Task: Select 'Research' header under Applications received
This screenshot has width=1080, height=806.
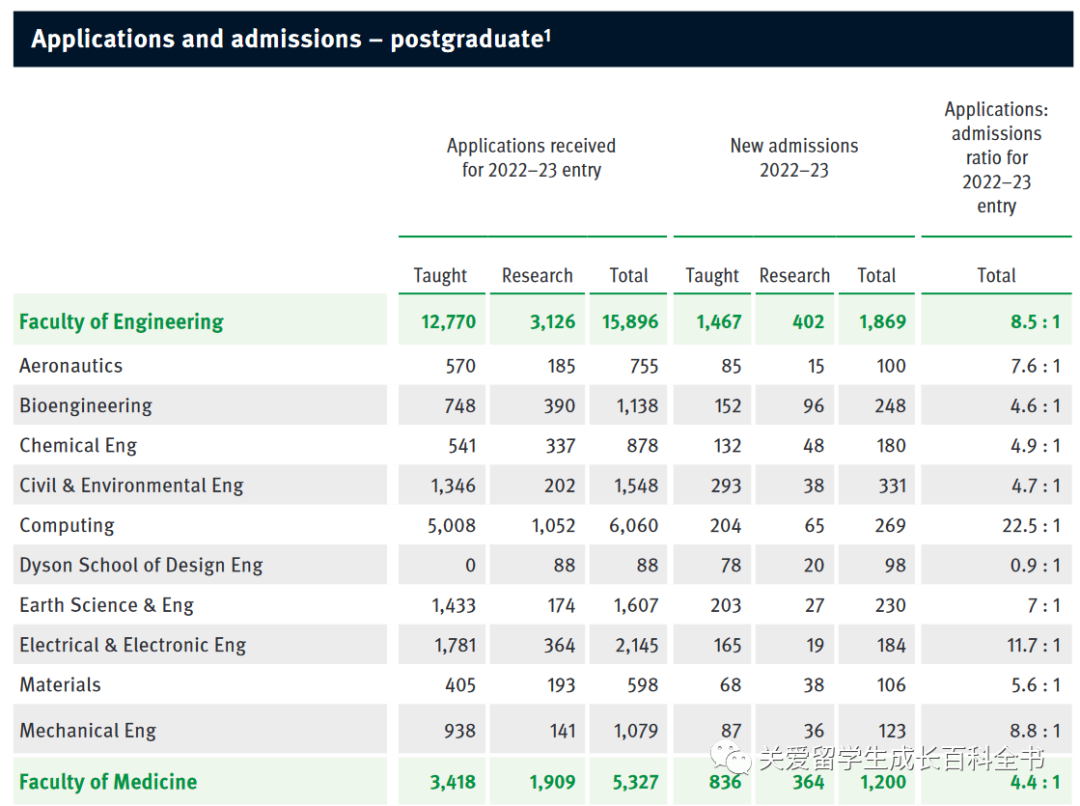Action: 537,276
